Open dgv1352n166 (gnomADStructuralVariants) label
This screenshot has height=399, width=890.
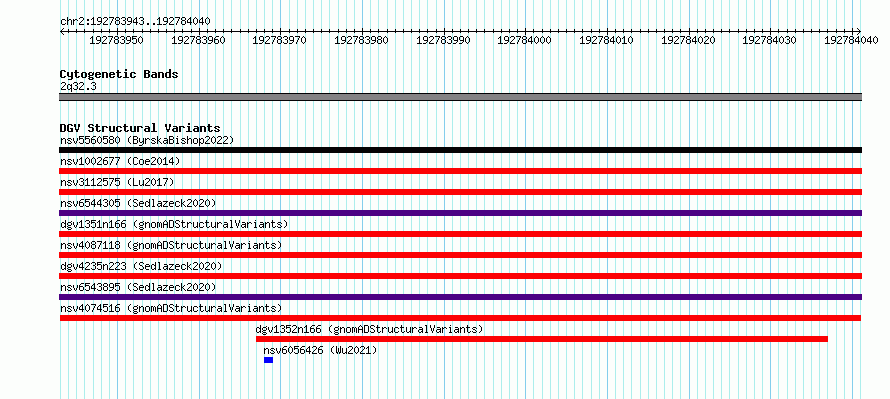tap(370, 329)
